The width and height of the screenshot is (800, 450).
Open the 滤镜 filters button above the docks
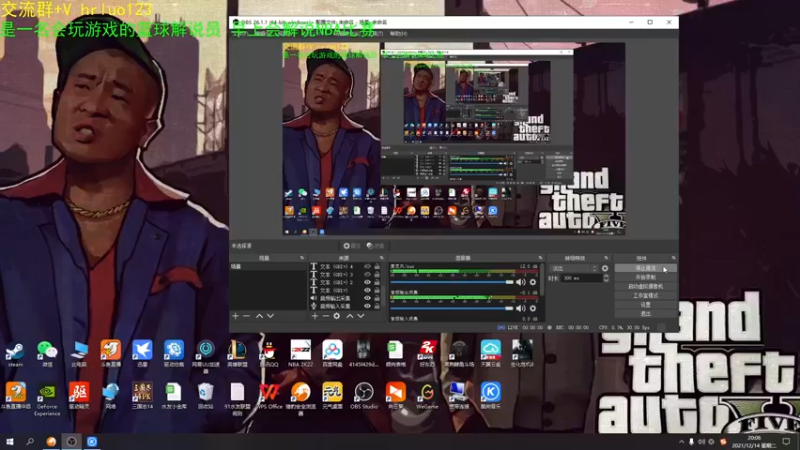tap(376, 246)
